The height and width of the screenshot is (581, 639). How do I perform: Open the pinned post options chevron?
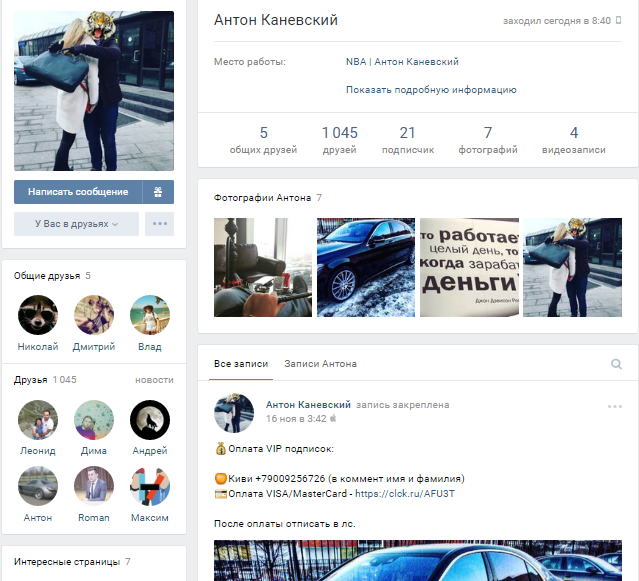pos(616,406)
